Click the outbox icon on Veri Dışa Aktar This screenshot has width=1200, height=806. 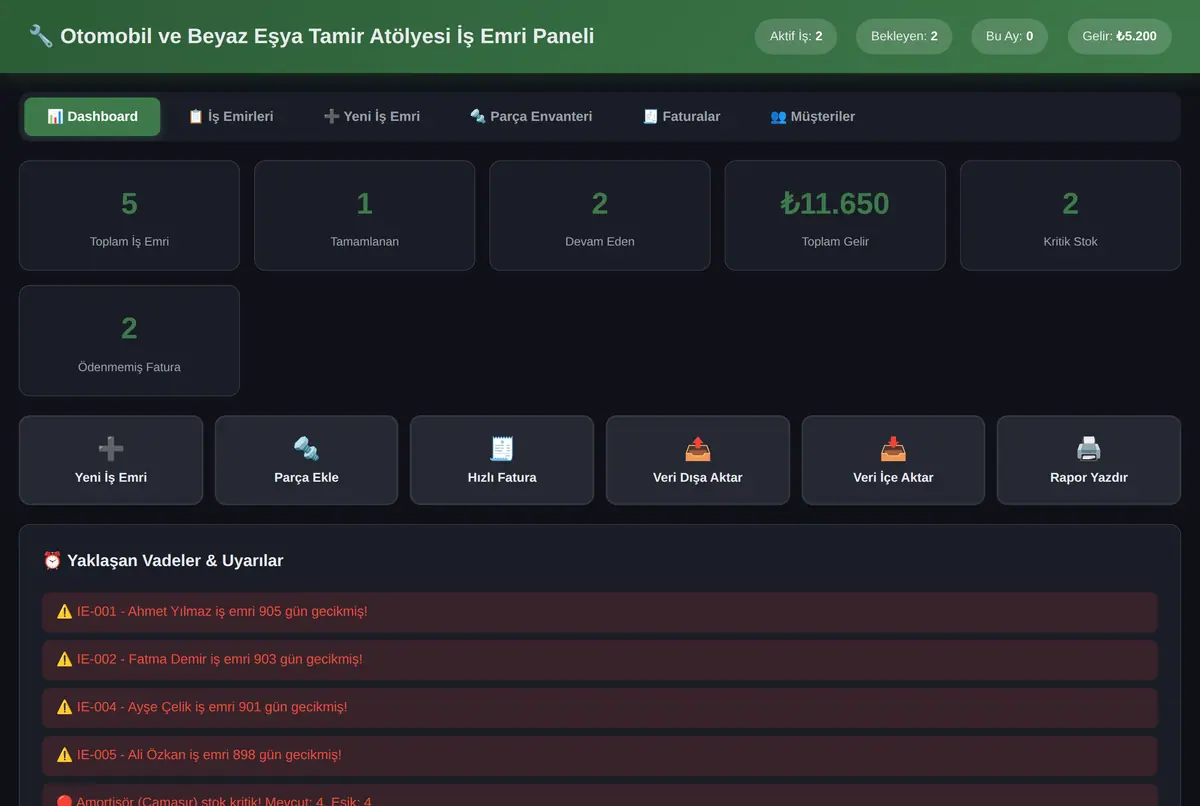(x=698, y=449)
